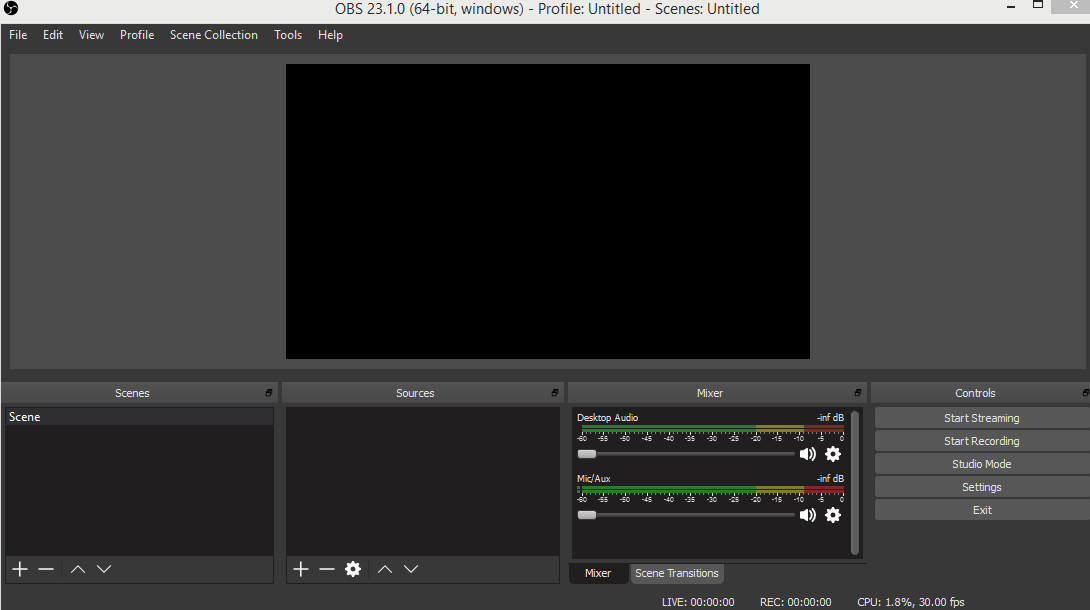Click the LIVE timer in status bar
The width and height of the screenshot is (1090, 610).
click(x=698, y=602)
